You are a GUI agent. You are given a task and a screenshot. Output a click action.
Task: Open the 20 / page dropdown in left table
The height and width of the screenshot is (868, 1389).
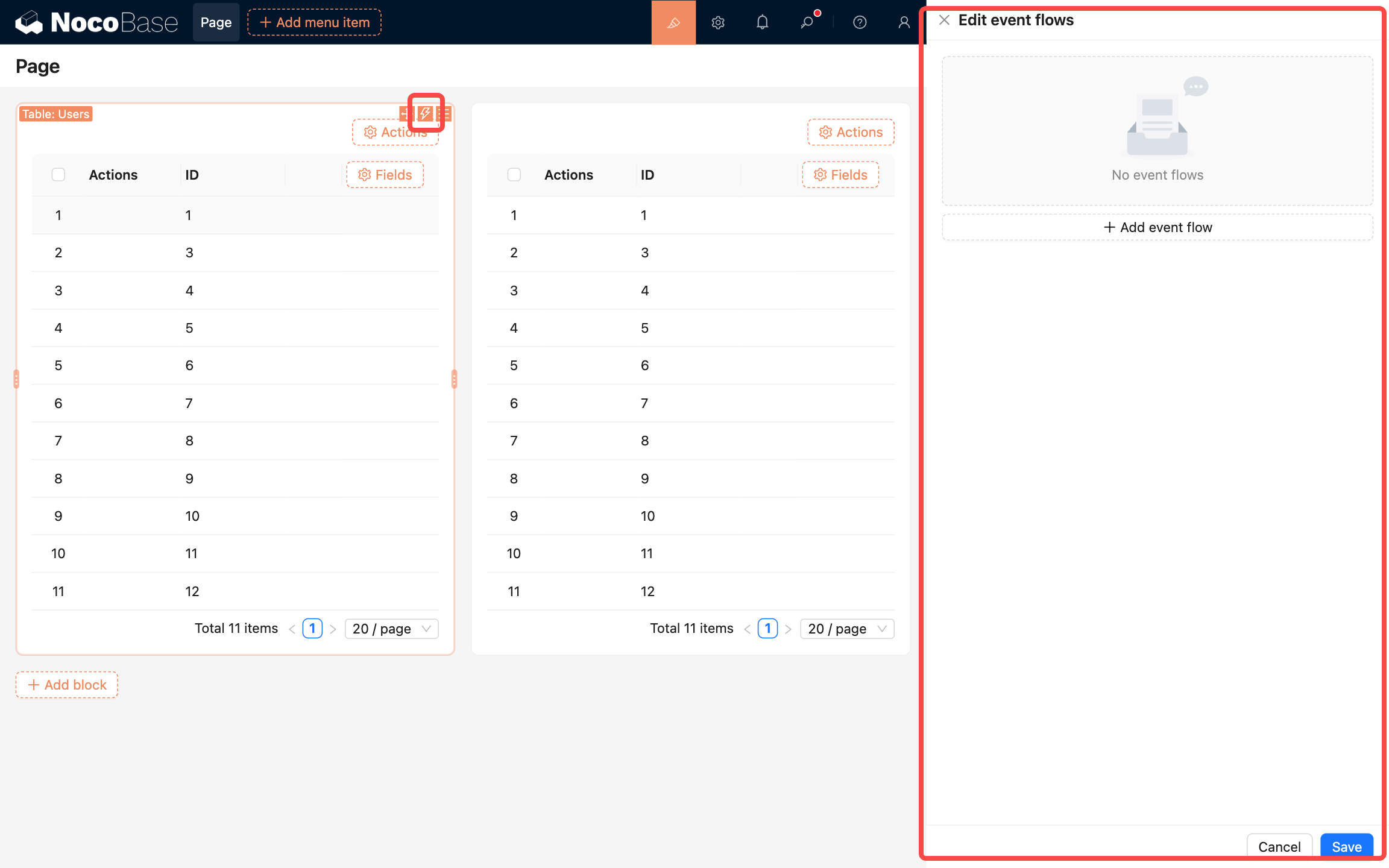tap(391, 629)
